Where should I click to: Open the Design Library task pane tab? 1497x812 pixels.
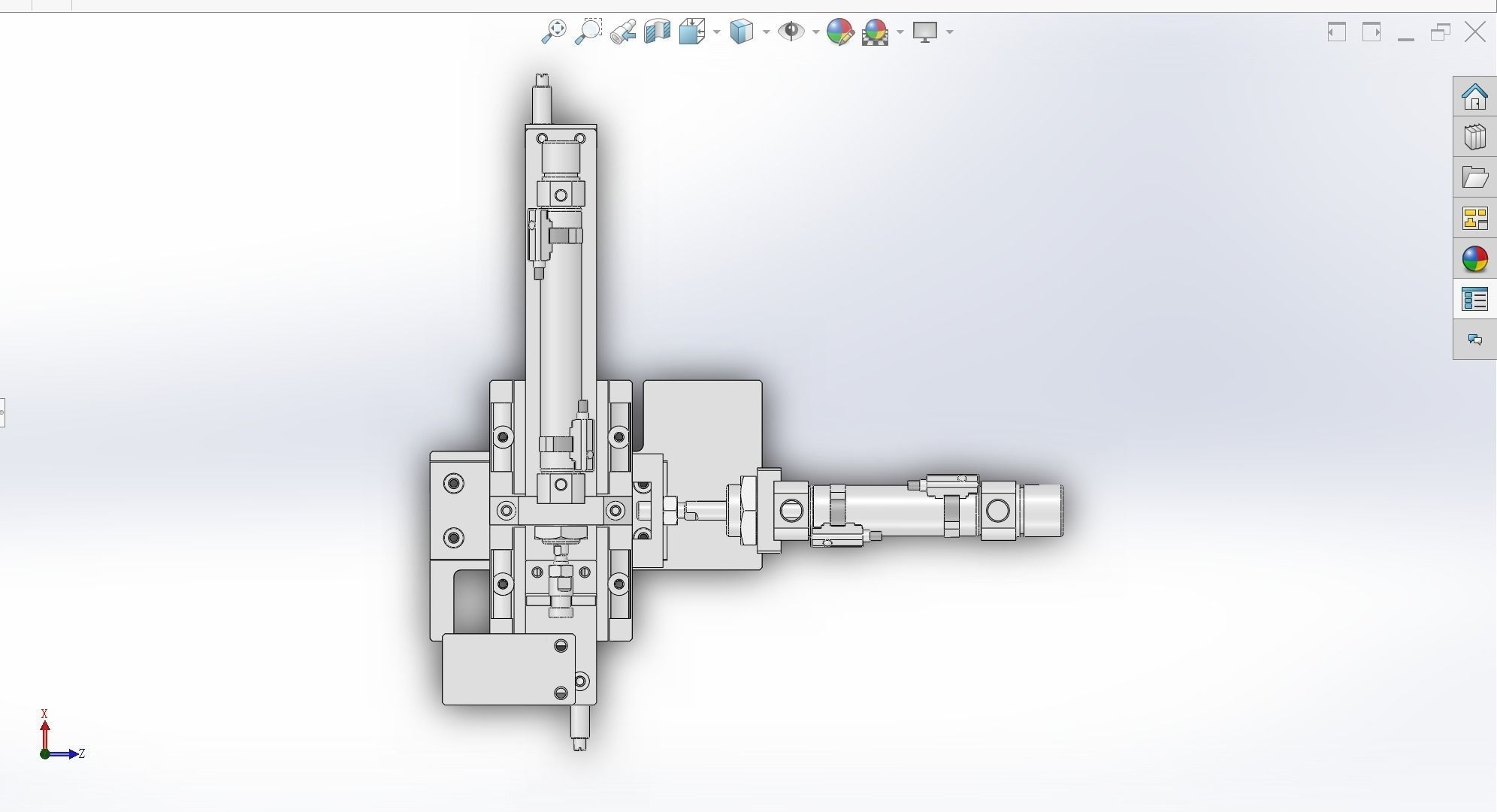pos(1474,137)
